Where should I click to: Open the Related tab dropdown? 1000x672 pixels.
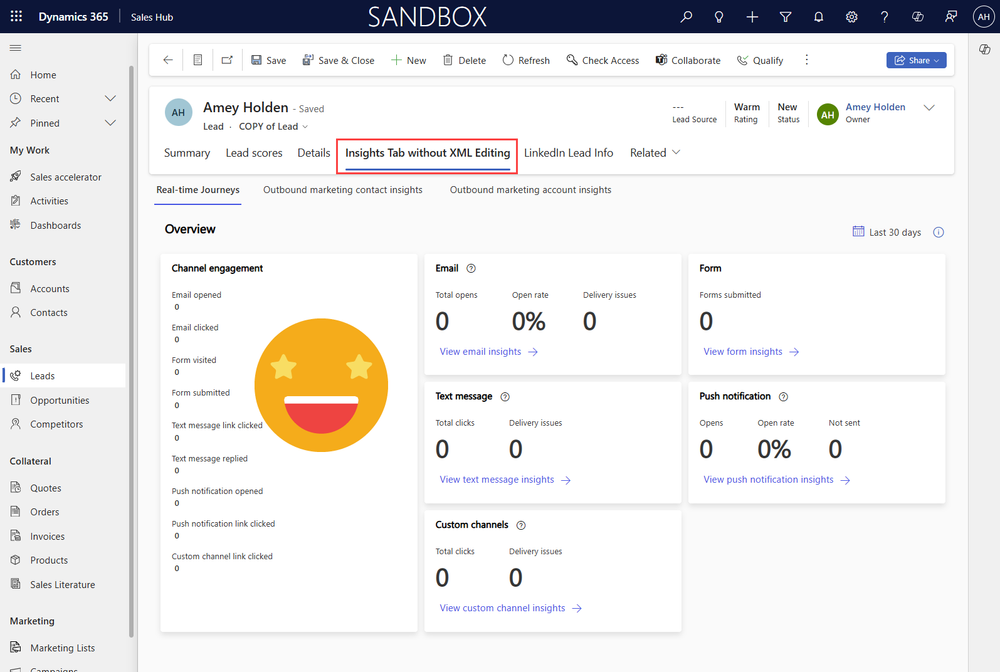(x=655, y=152)
